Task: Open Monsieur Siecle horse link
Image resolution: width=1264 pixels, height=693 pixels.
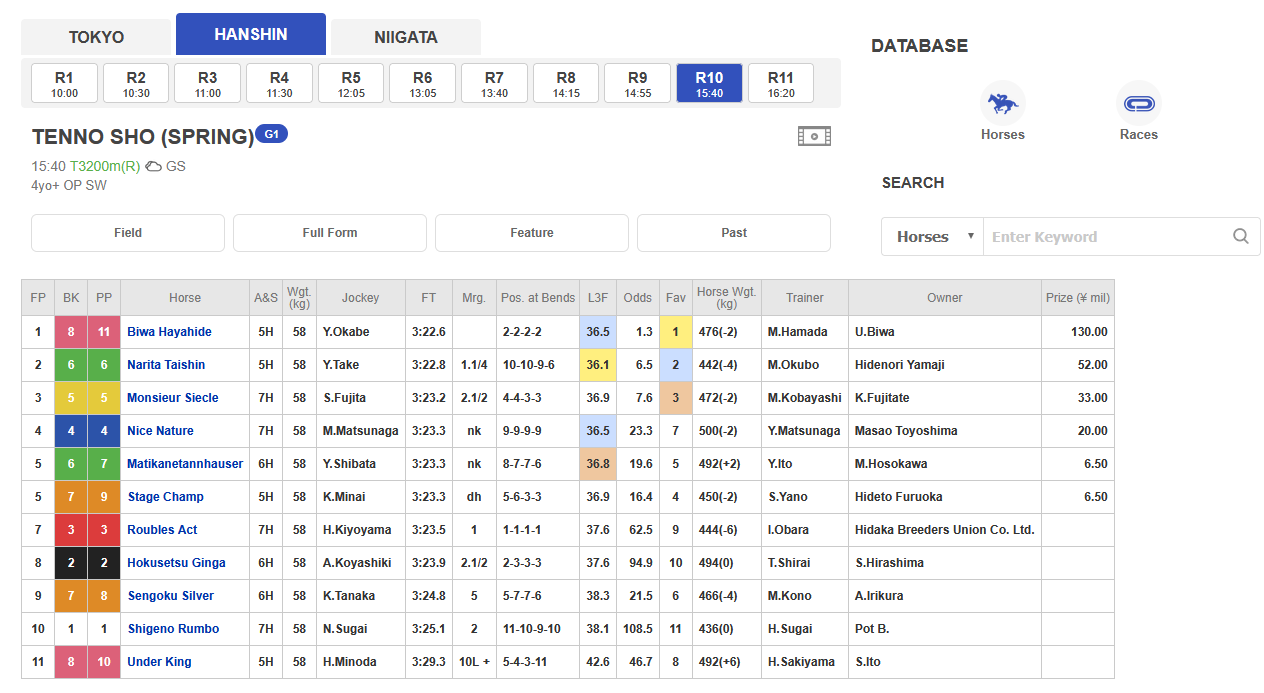Action: tap(172, 398)
